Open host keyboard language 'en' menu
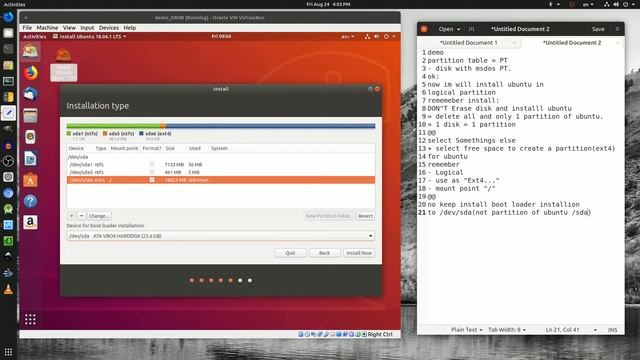This screenshot has height=360, width=640. (x=588, y=4)
